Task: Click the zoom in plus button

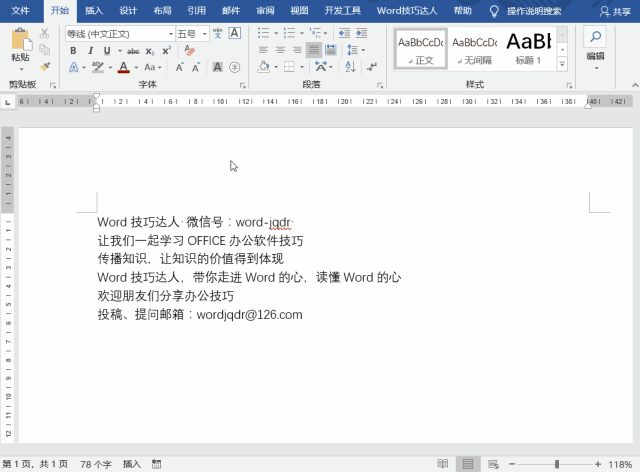Action: tap(598, 464)
